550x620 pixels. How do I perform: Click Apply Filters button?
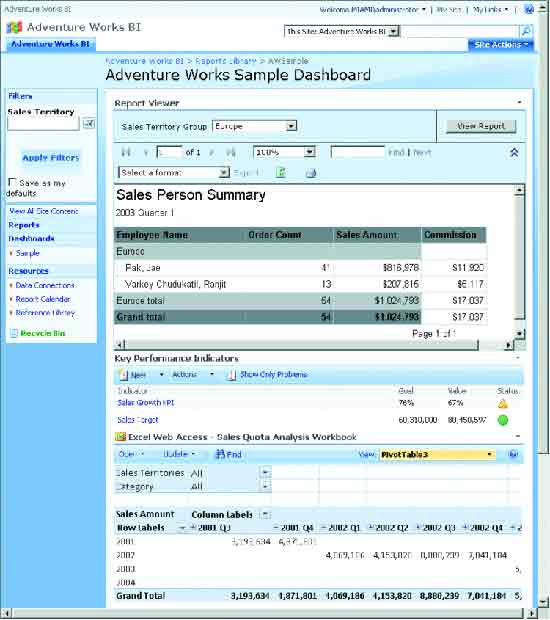pos(51,158)
